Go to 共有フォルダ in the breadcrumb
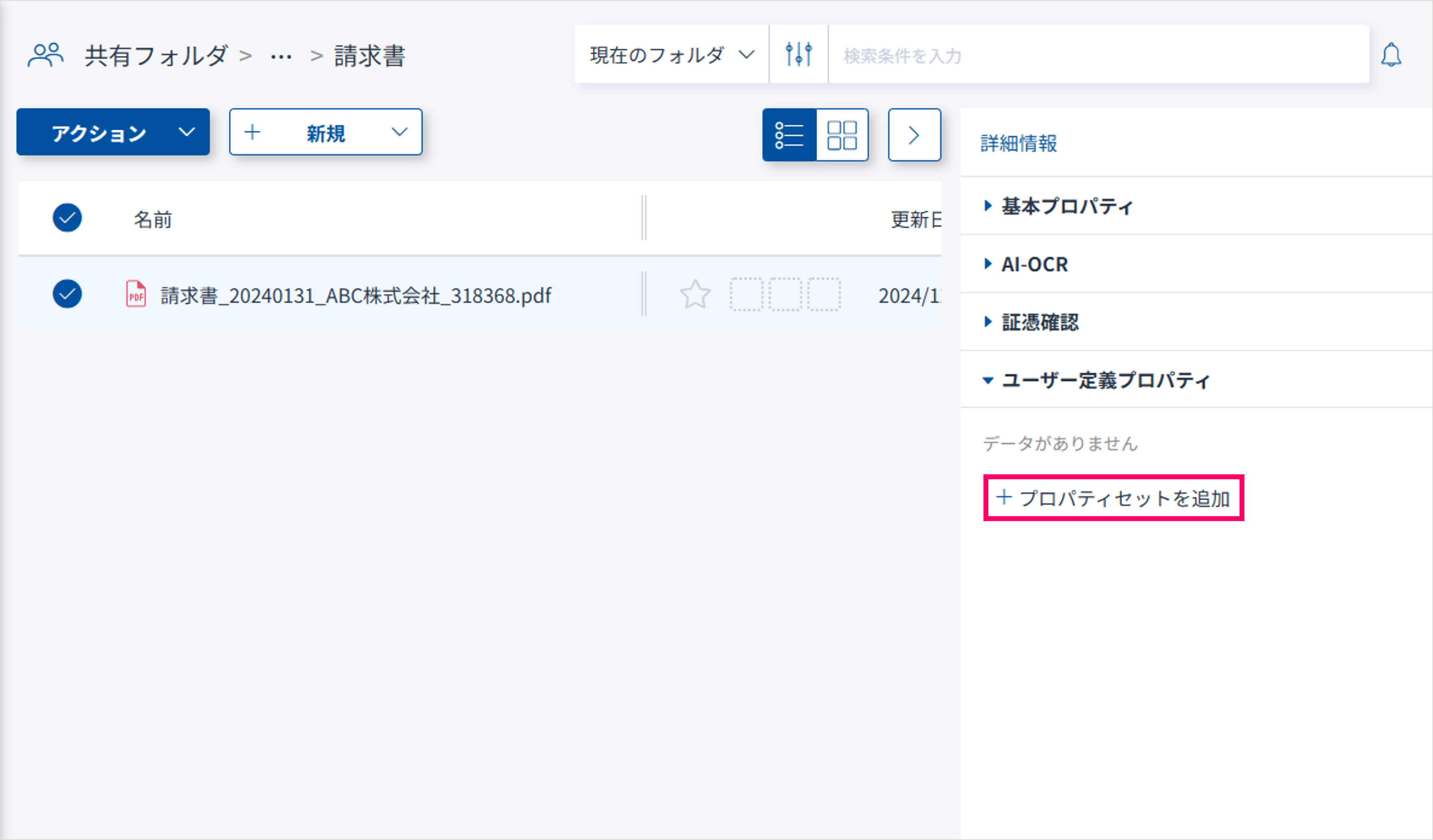Screen dimensions: 1433x840 [157, 56]
